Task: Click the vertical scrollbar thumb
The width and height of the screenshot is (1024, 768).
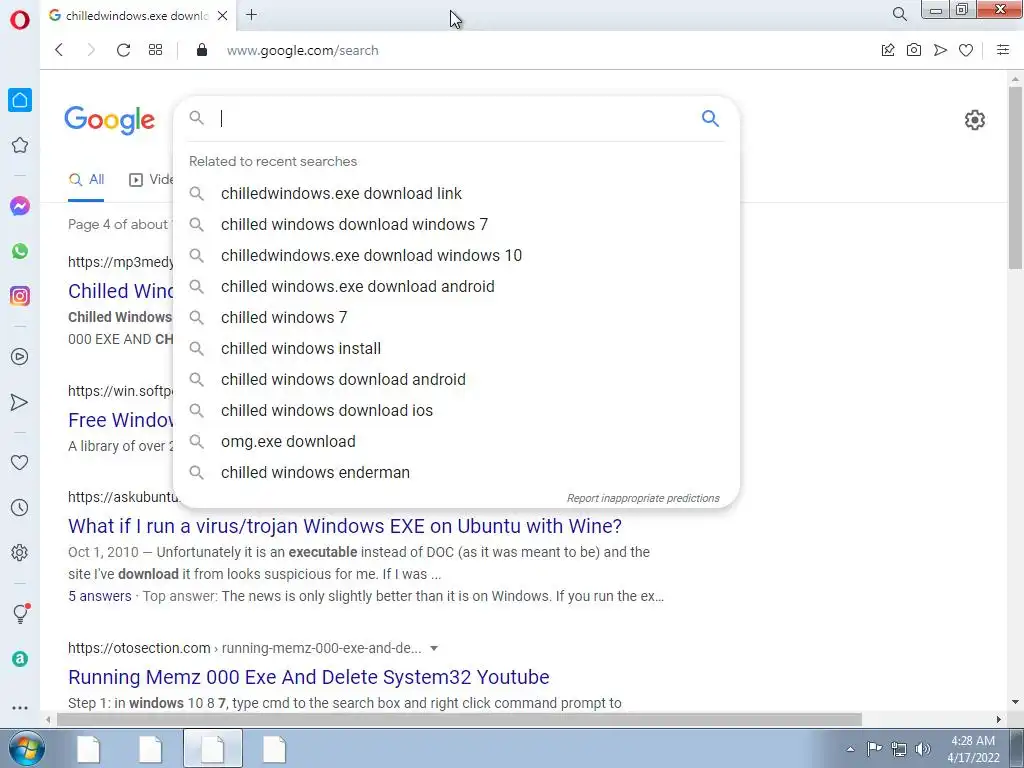Action: point(1015,176)
